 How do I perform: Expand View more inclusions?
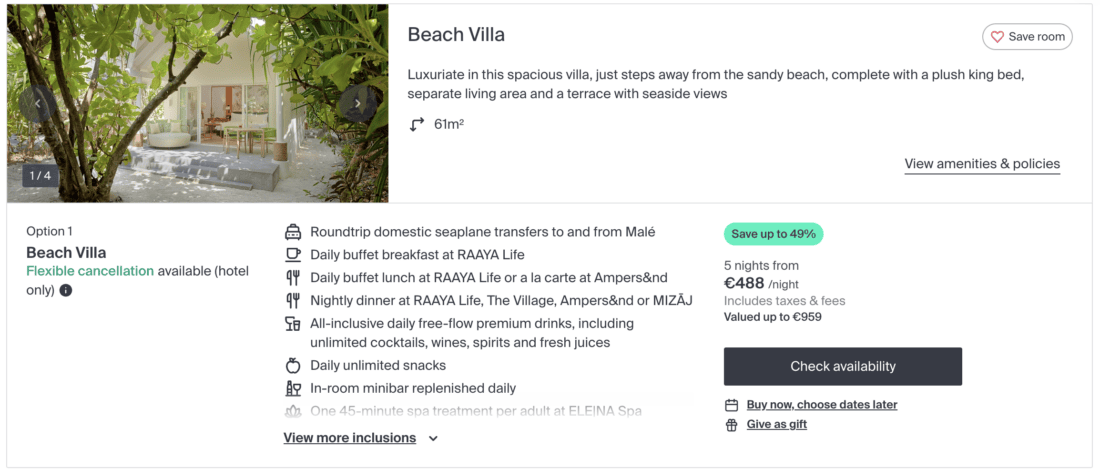pos(349,438)
